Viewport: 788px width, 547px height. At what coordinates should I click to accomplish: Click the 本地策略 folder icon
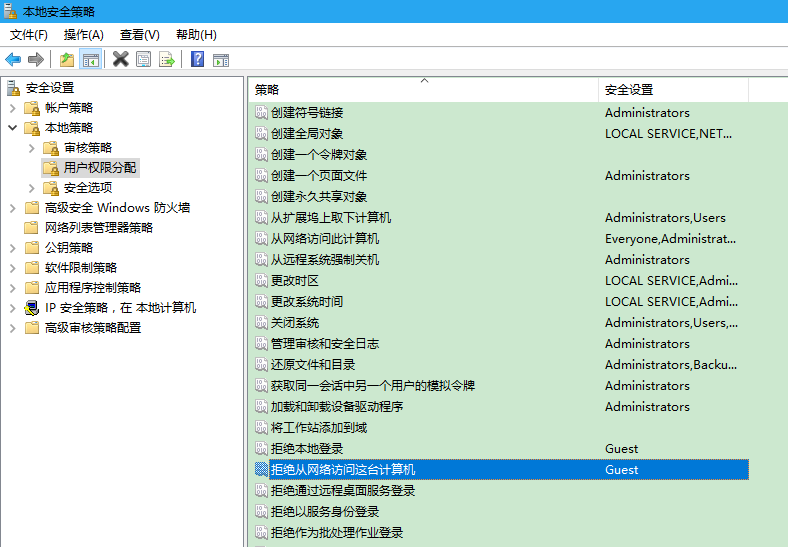pos(32,128)
